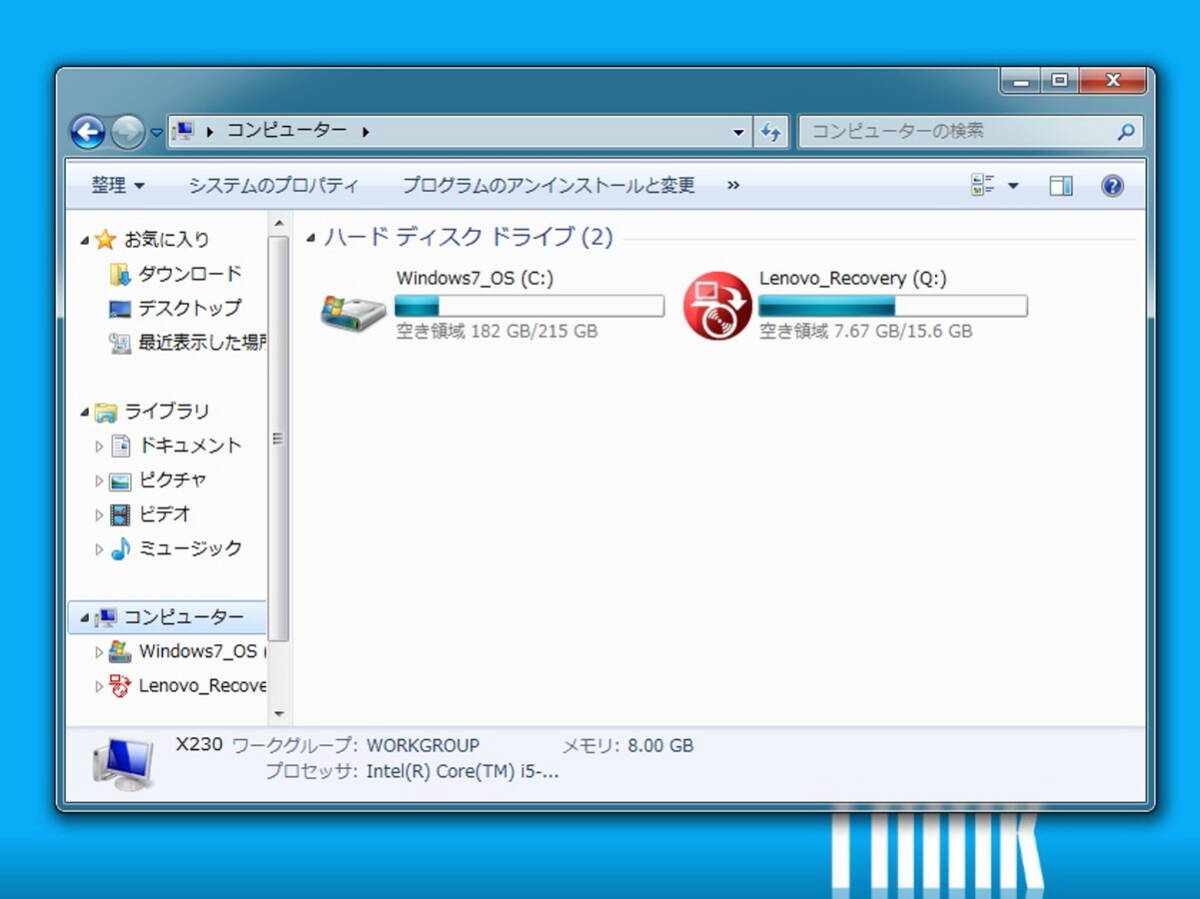Click the ビデオ film icon
Screen dimensions: 1200x899
pyautogui.click(x=120, y=515)
